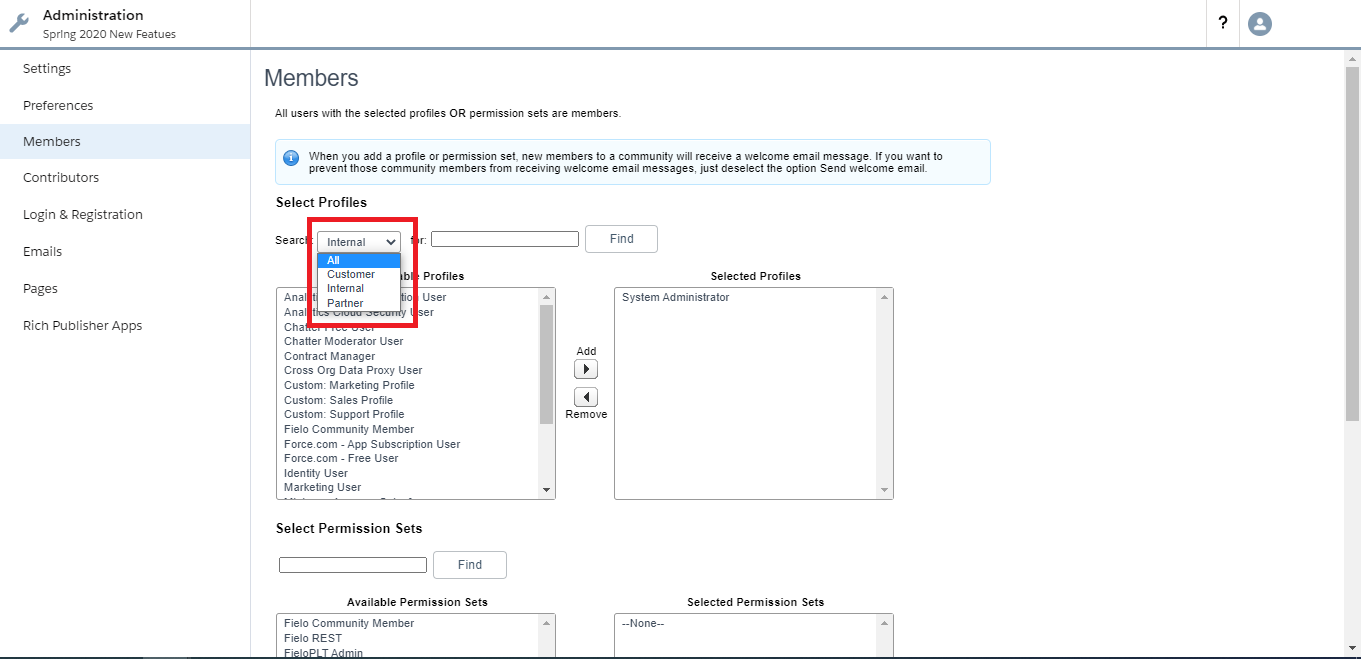Click Find button for profiles search
This screenshot has height=659, width=1361.
(x=621, y=239)
